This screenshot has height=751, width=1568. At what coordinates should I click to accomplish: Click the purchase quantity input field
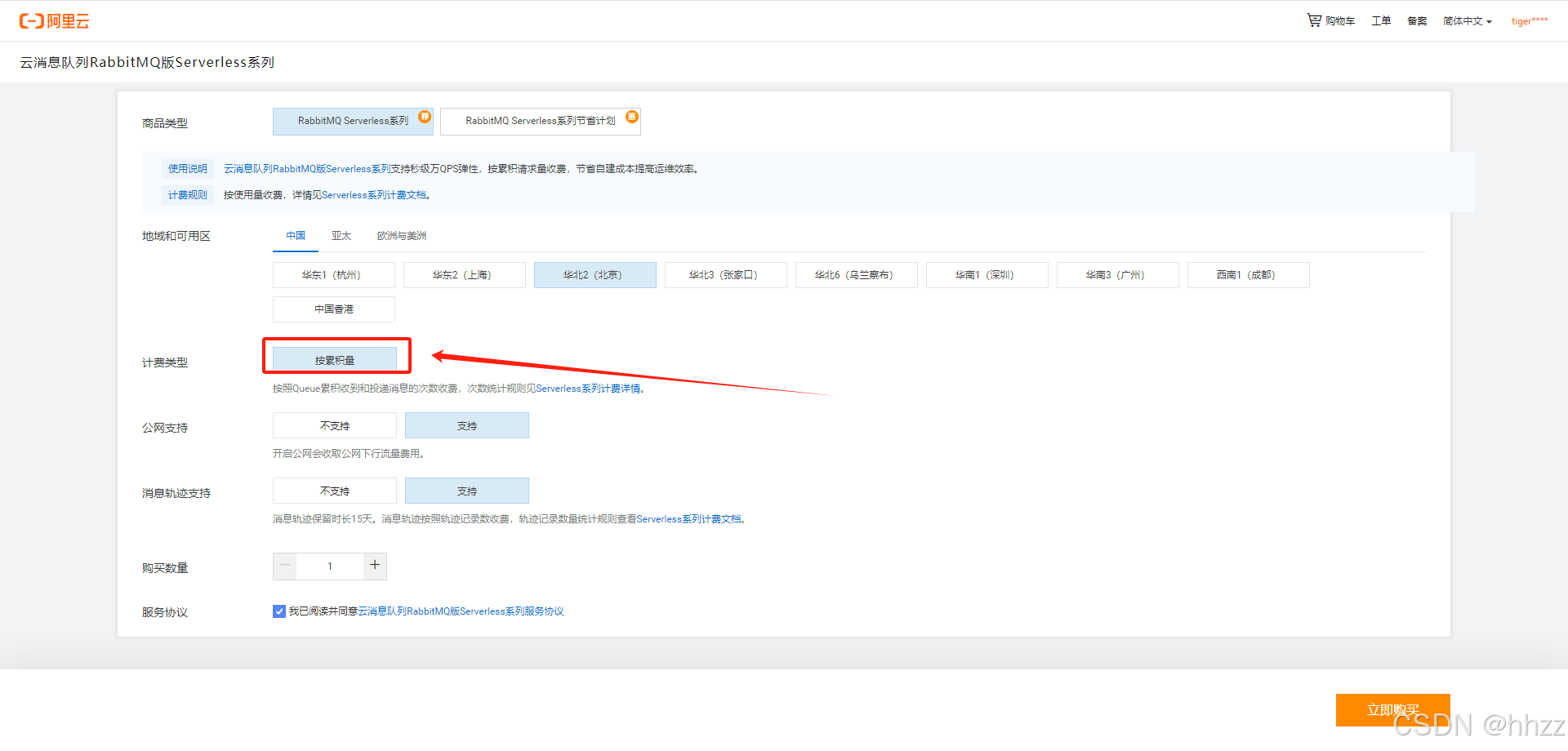click(x=330, y=566)
